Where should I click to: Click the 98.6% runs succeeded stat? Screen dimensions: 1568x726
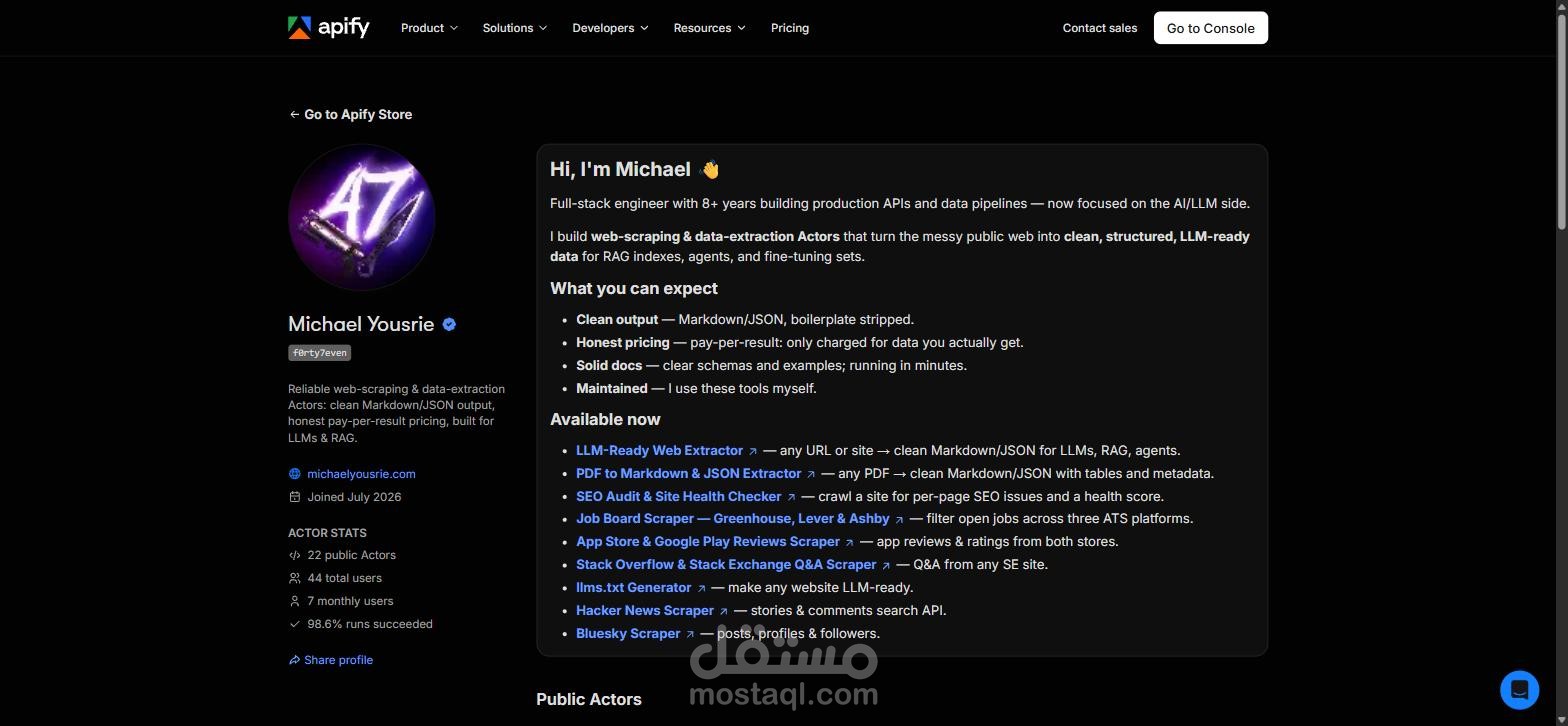click(370, 624)
